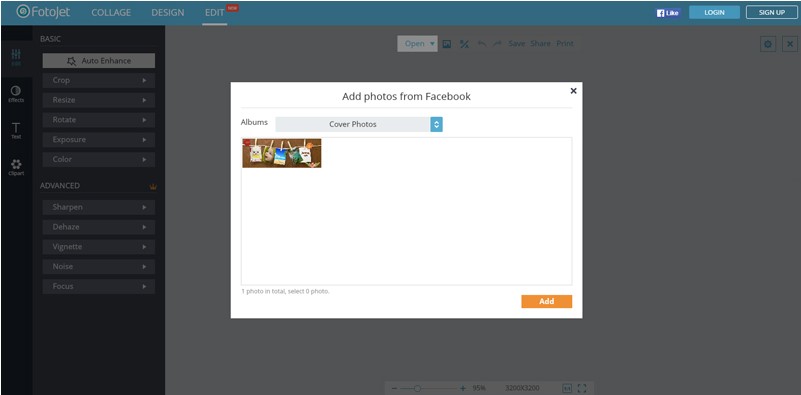Select the Text tool in sidebar
Screen dimensions: 801x395
pyautogui.click(x=16, y=131)
